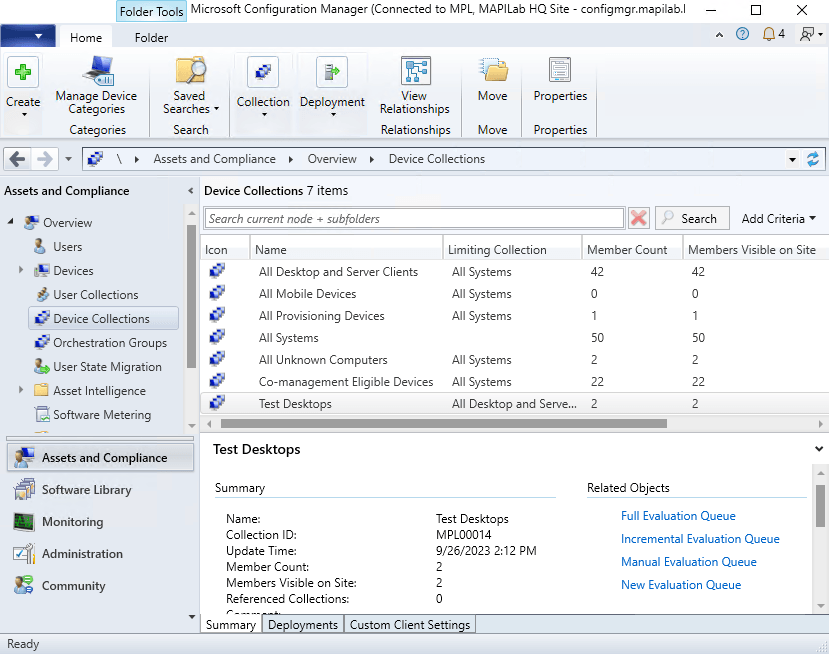The width and height of the screenshot is (829, 654).
Task: Collapse the Test Desktops details pane
Action: pyautogui.click(x=819, y=449)
